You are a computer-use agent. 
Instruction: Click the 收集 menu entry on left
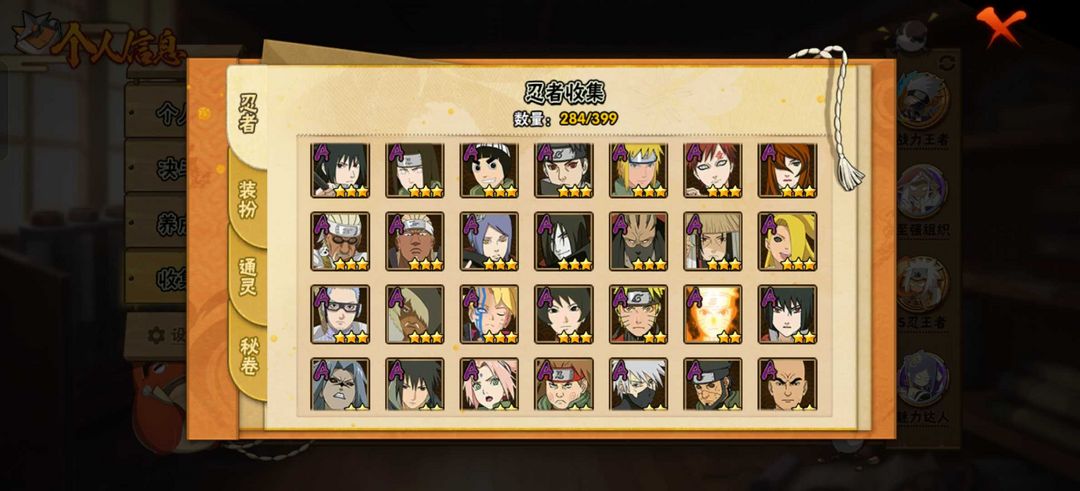[157, 278]
